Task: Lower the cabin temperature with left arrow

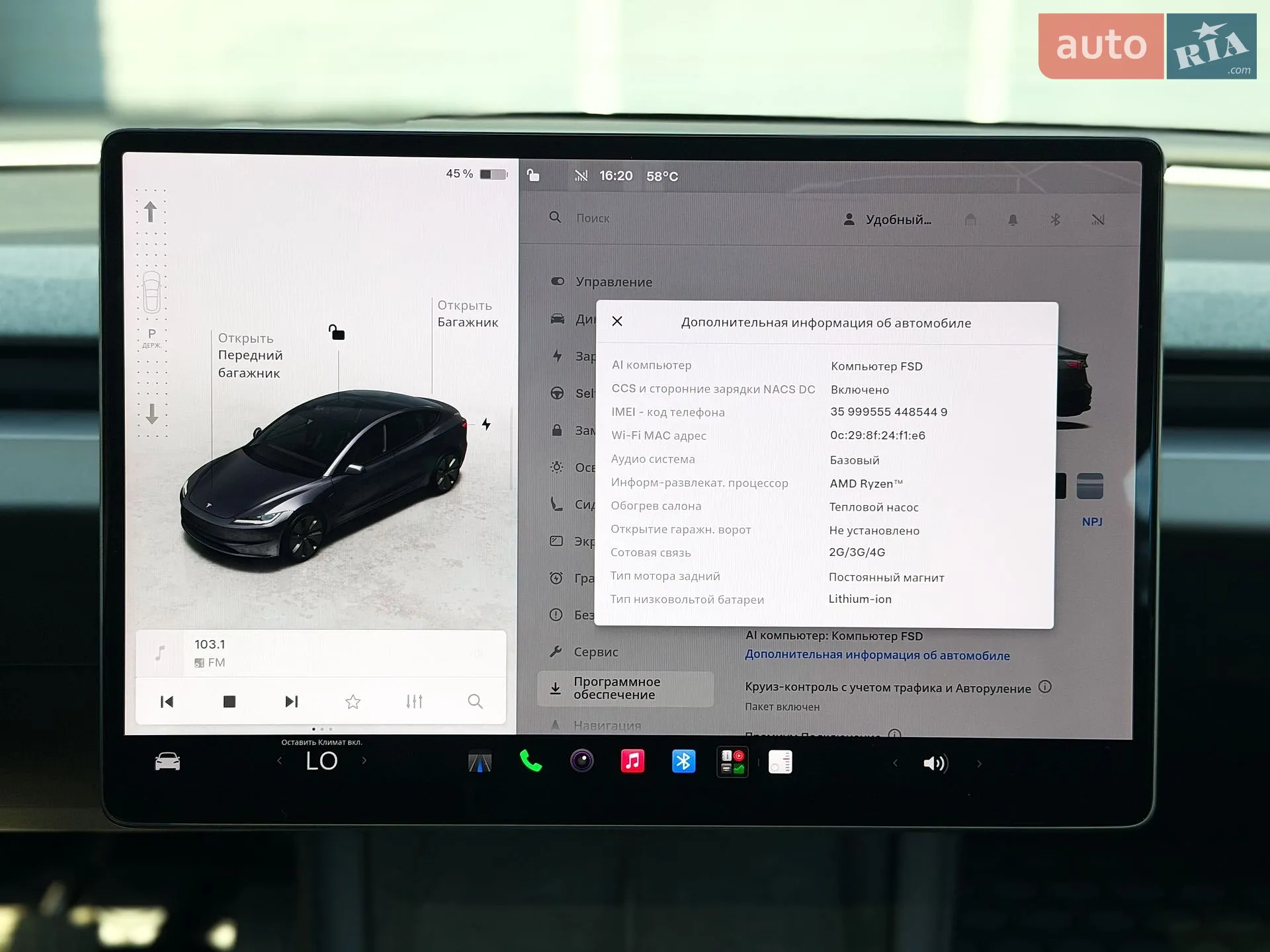Action: coord(280,761)
